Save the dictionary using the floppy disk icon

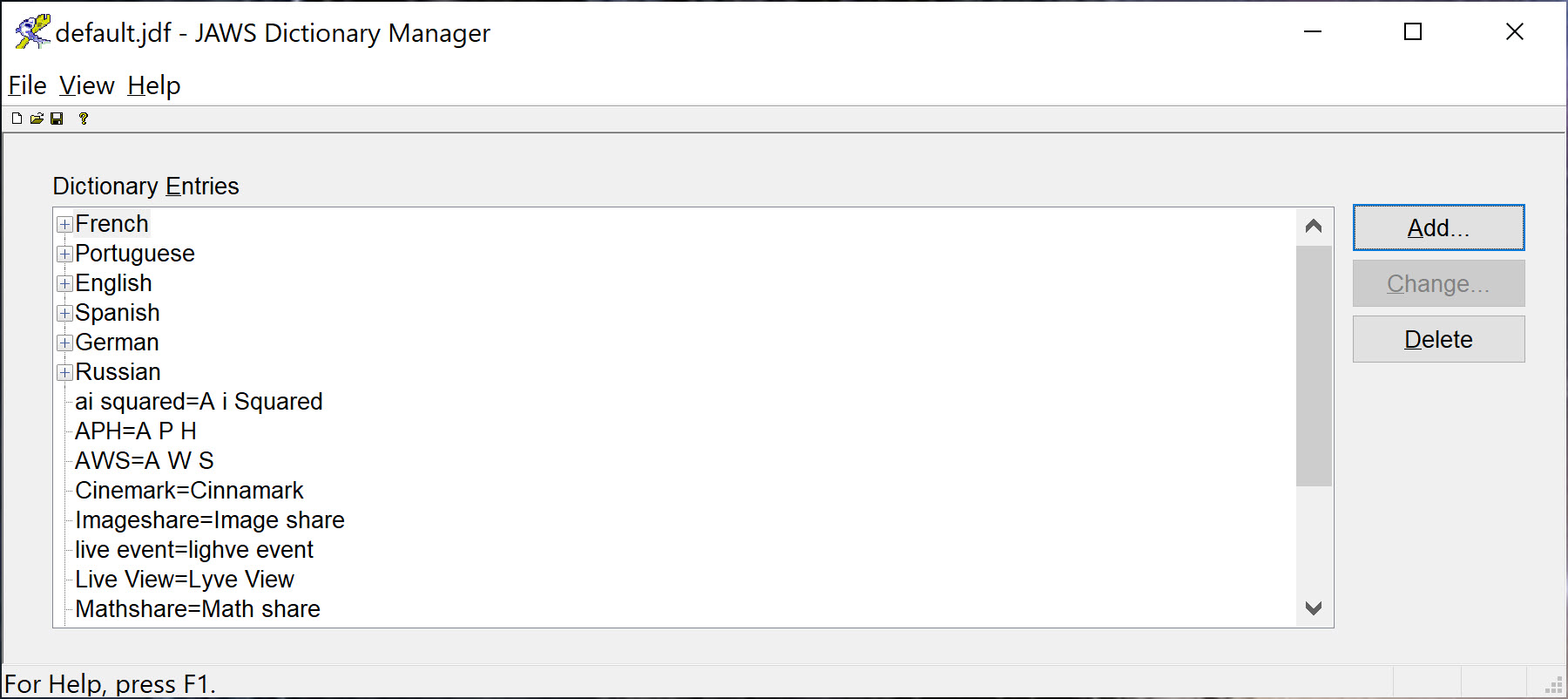57,118
